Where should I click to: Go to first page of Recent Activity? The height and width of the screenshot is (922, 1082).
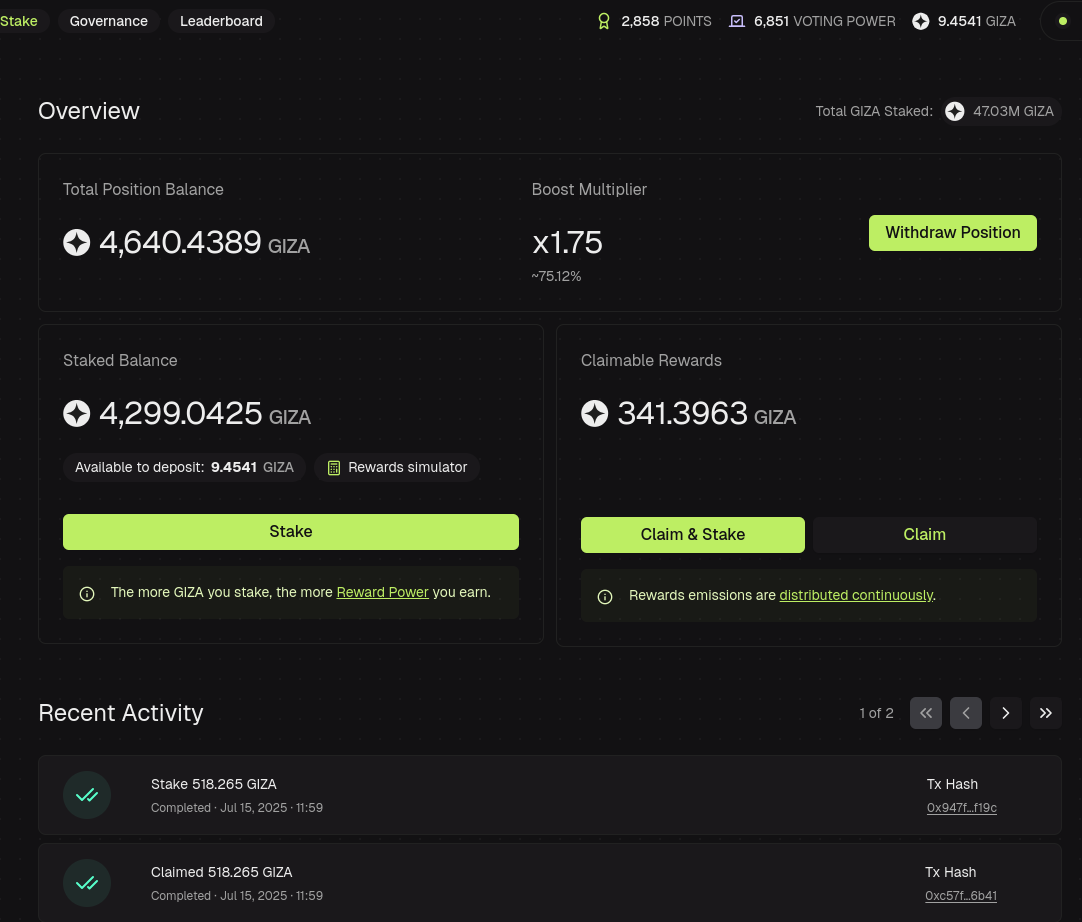click(925, 713)
